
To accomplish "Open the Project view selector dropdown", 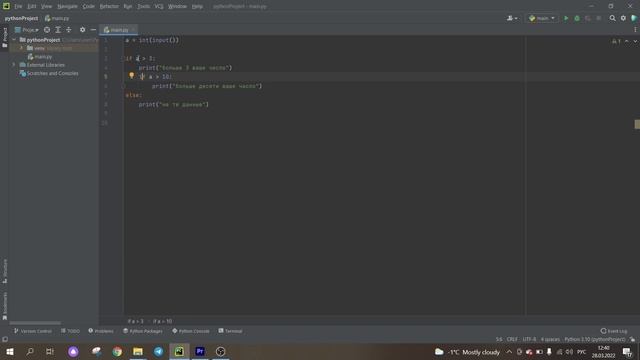I will [x=27, y=30].
